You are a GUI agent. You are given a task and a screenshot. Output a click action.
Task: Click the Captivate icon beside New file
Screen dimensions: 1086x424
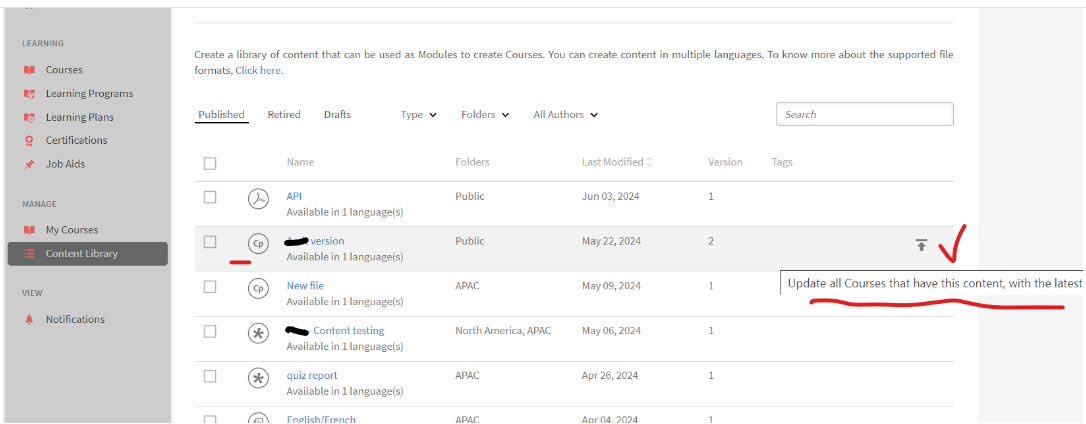(258, 288)
